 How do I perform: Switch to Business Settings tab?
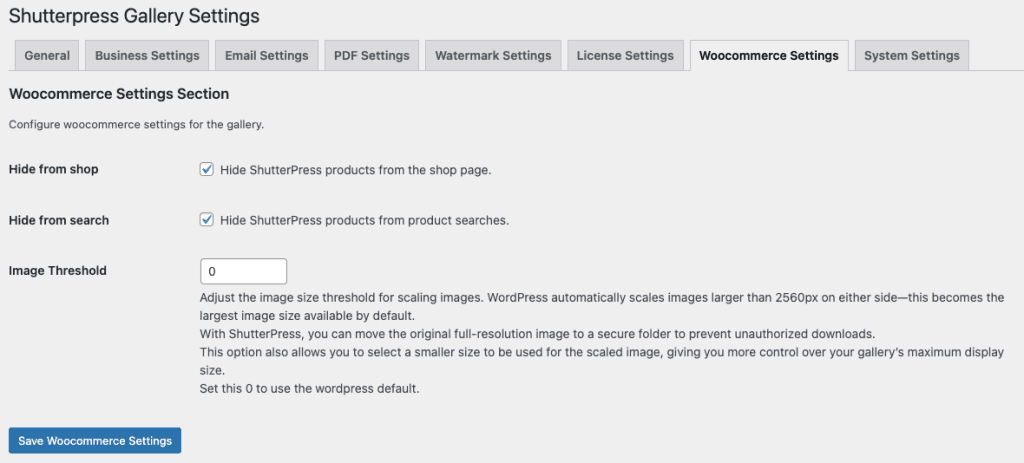(x=147, y=56)
